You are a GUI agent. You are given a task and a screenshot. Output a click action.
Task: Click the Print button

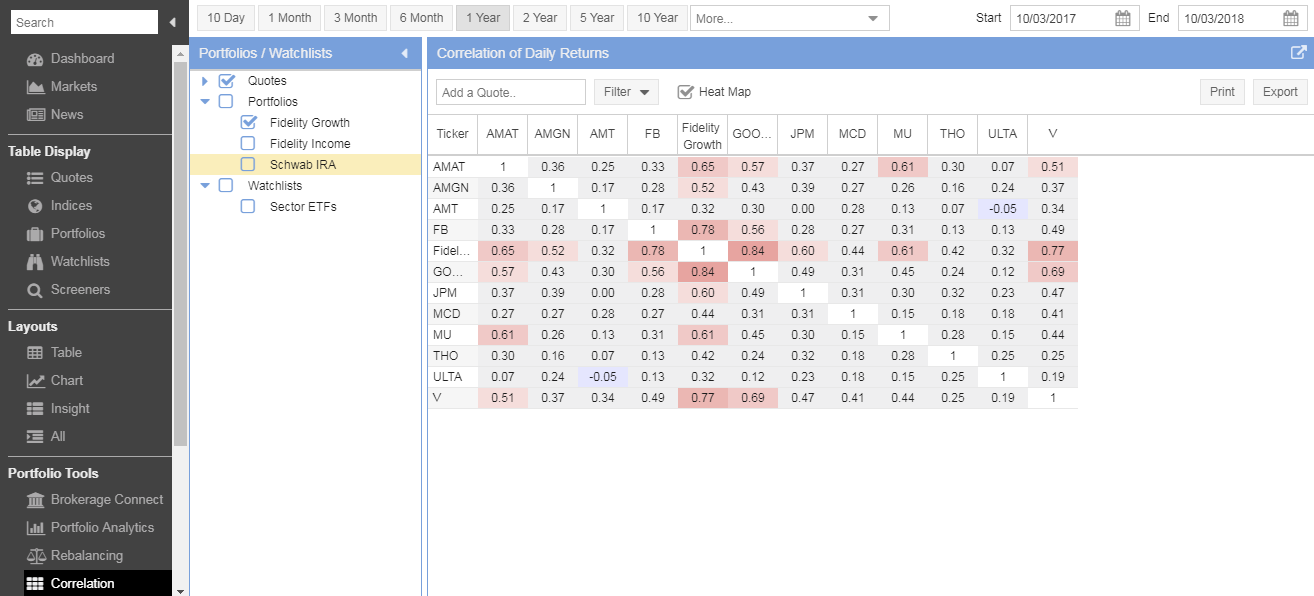click(1222, 92)
